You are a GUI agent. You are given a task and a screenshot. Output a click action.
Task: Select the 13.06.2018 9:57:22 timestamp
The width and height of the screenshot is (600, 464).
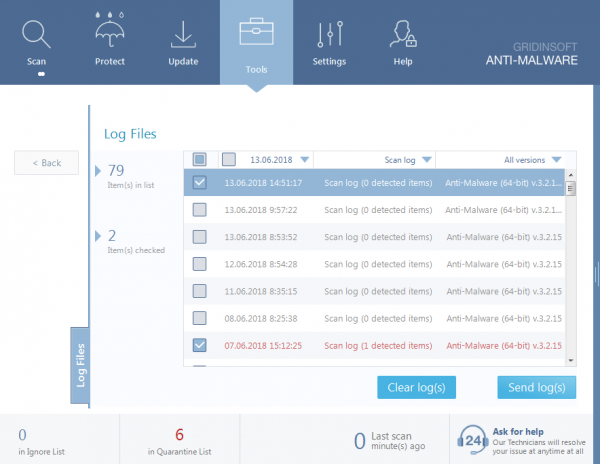click(x=261, y=210)
